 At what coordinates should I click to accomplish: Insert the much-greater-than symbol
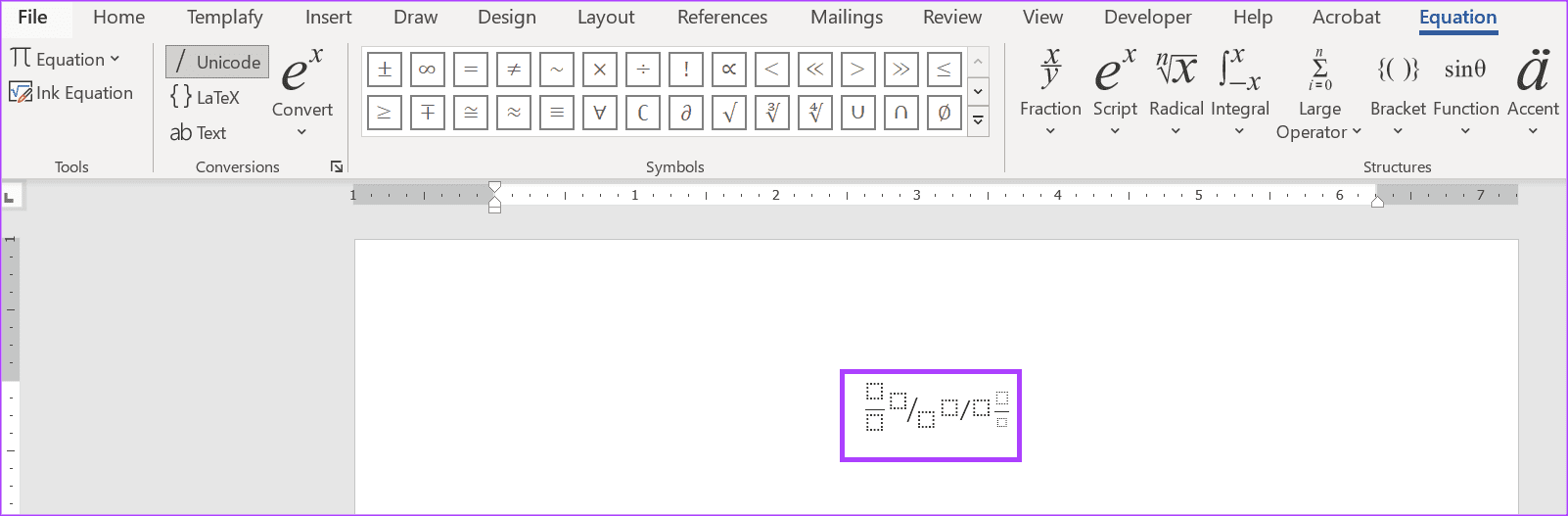click(x=901, y=70)
